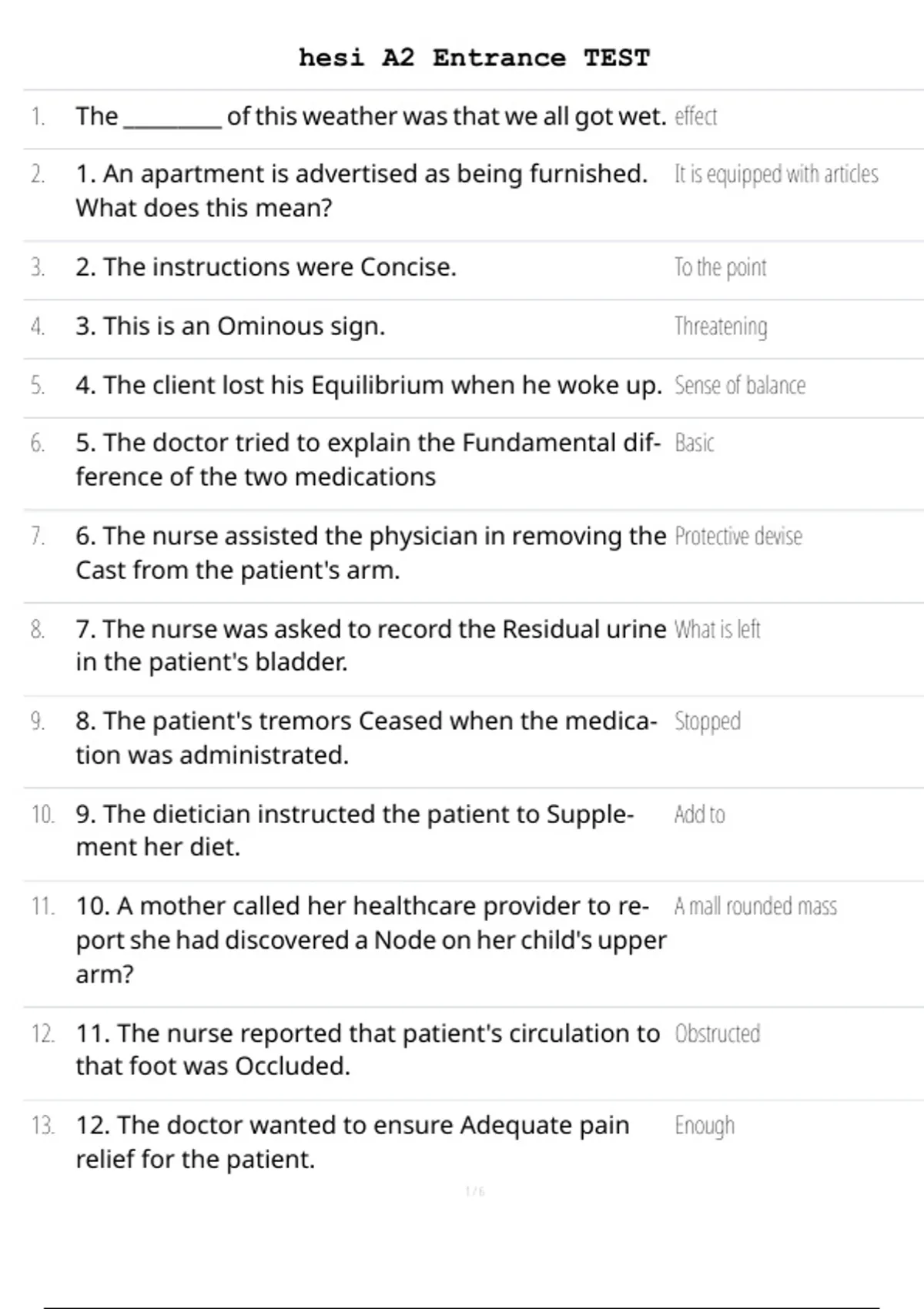This screenshot has width=924, height=1309.
Task: Click the 'Sense of balance' answer
Action: tap(740, 385)
